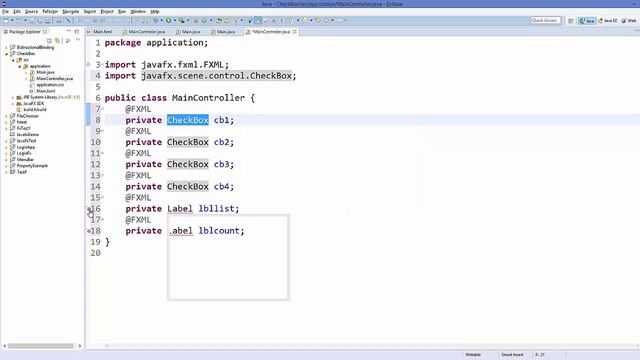640x360 pixels.
Task: Select Main.java in Package Explorer
Action: tap(45, 72)
